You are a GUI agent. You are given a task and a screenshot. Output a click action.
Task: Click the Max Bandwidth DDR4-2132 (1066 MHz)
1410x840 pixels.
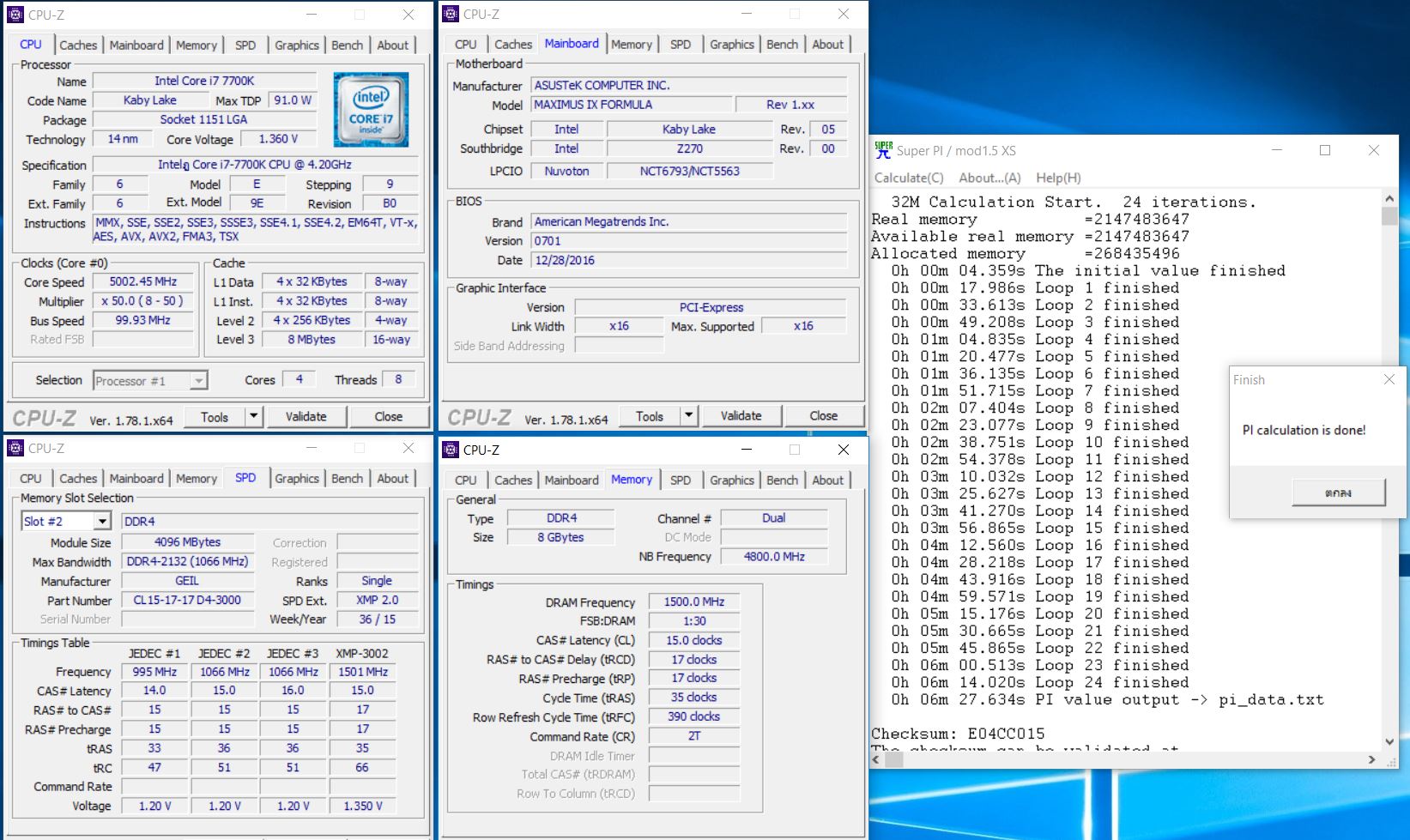click(188, 561)
